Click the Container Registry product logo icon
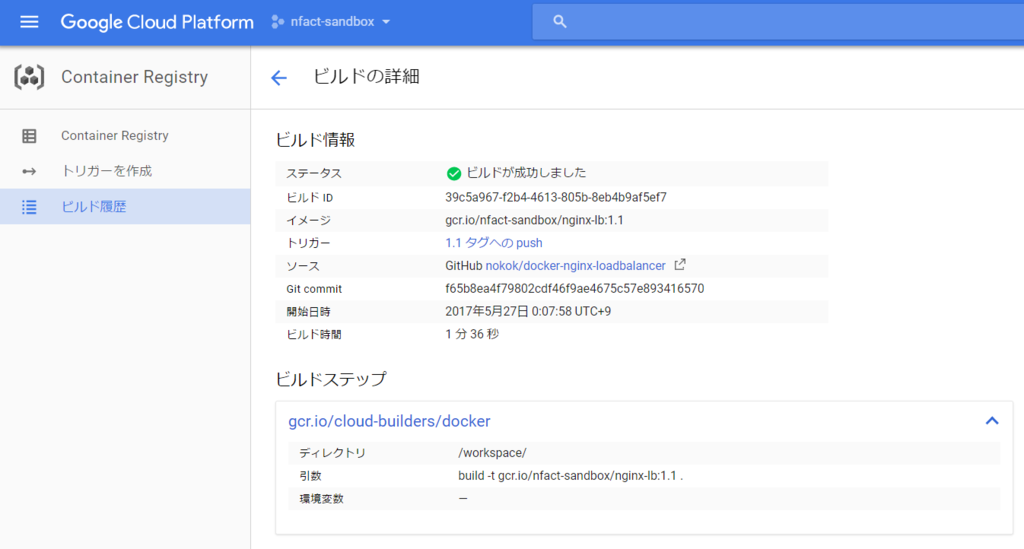Screen dimensions: 1024x549 click(29, 77)
